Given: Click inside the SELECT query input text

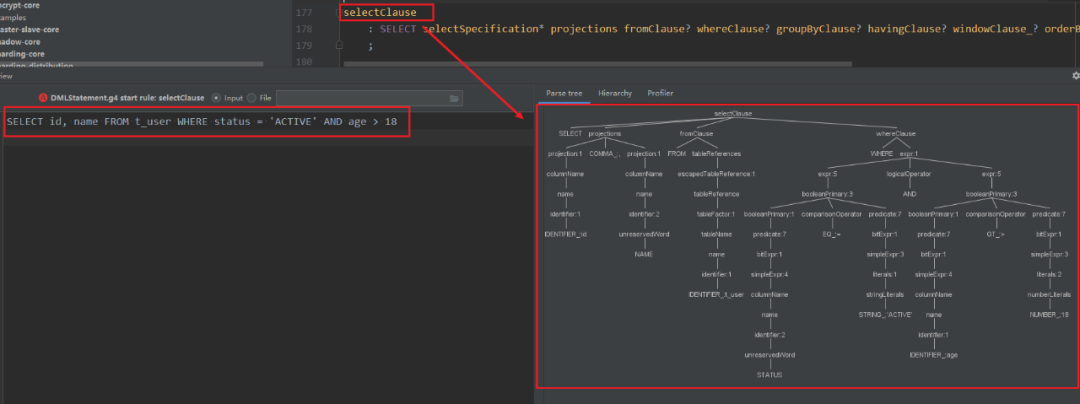Looking at the screenshot, I should 202,121.
